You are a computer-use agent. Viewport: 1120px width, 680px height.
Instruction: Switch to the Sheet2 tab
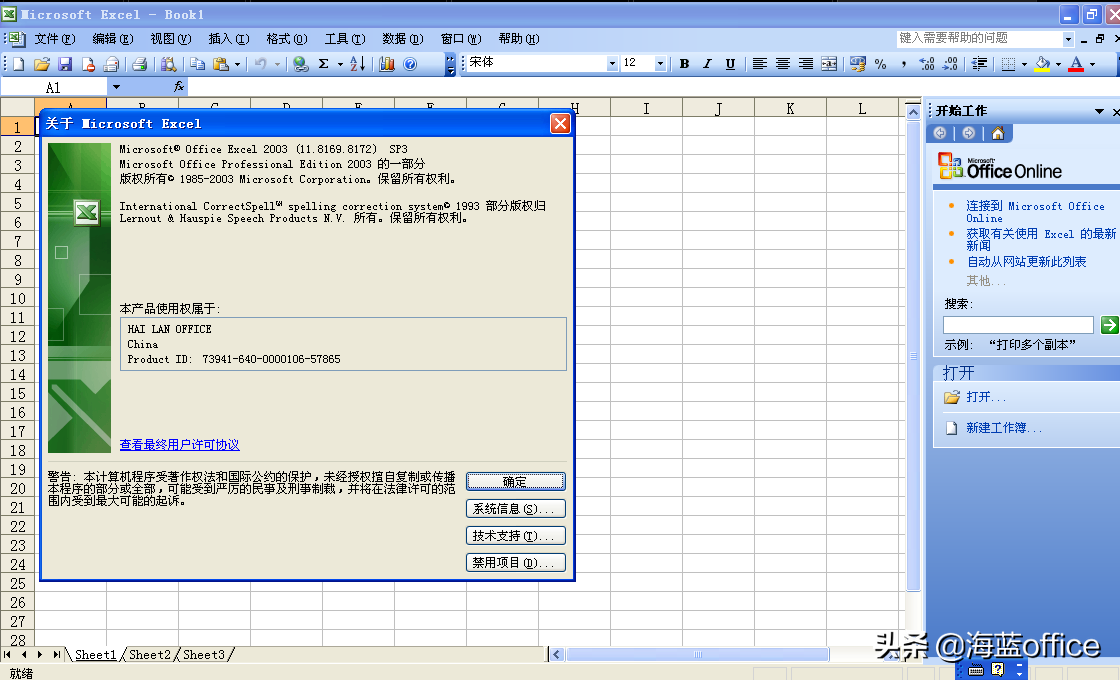coord(149,654)
